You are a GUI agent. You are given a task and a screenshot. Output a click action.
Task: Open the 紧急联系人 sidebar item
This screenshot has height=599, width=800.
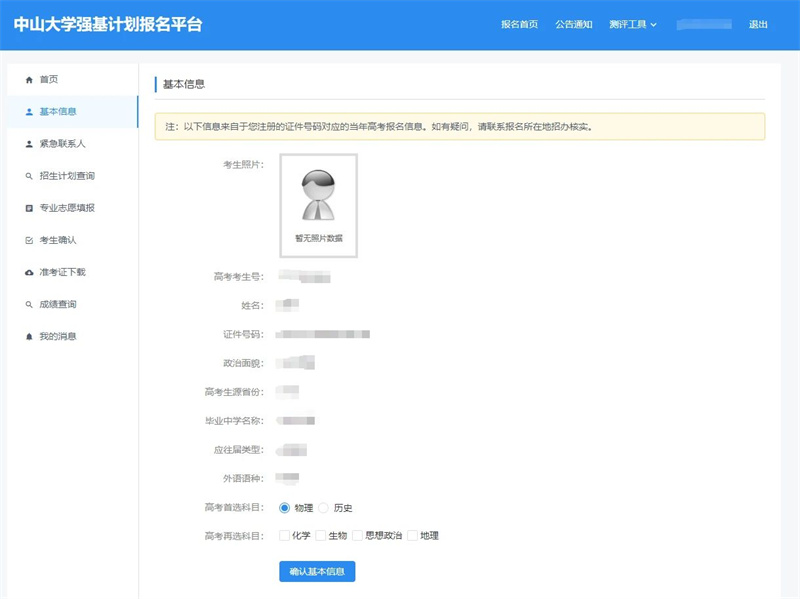pyautogui.click(x=72, y=144)
